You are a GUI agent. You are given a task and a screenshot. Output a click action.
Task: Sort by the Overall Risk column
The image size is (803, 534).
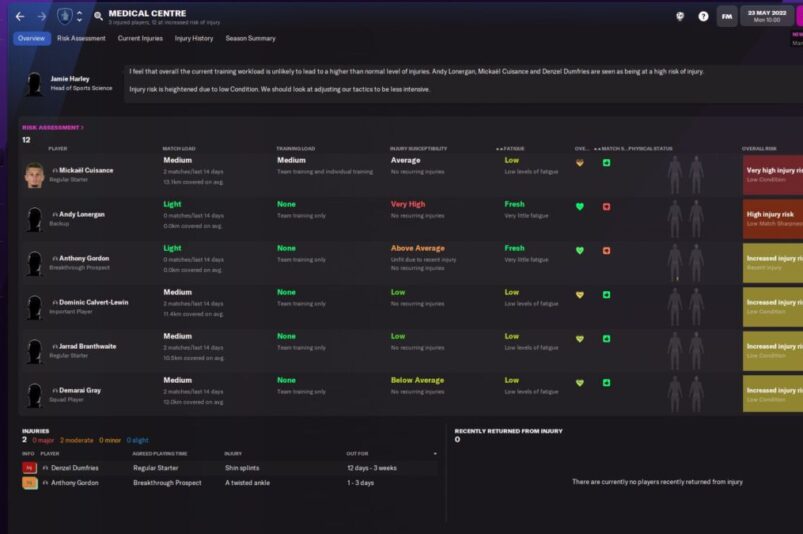pyautogui.click(x=759, y=148)
